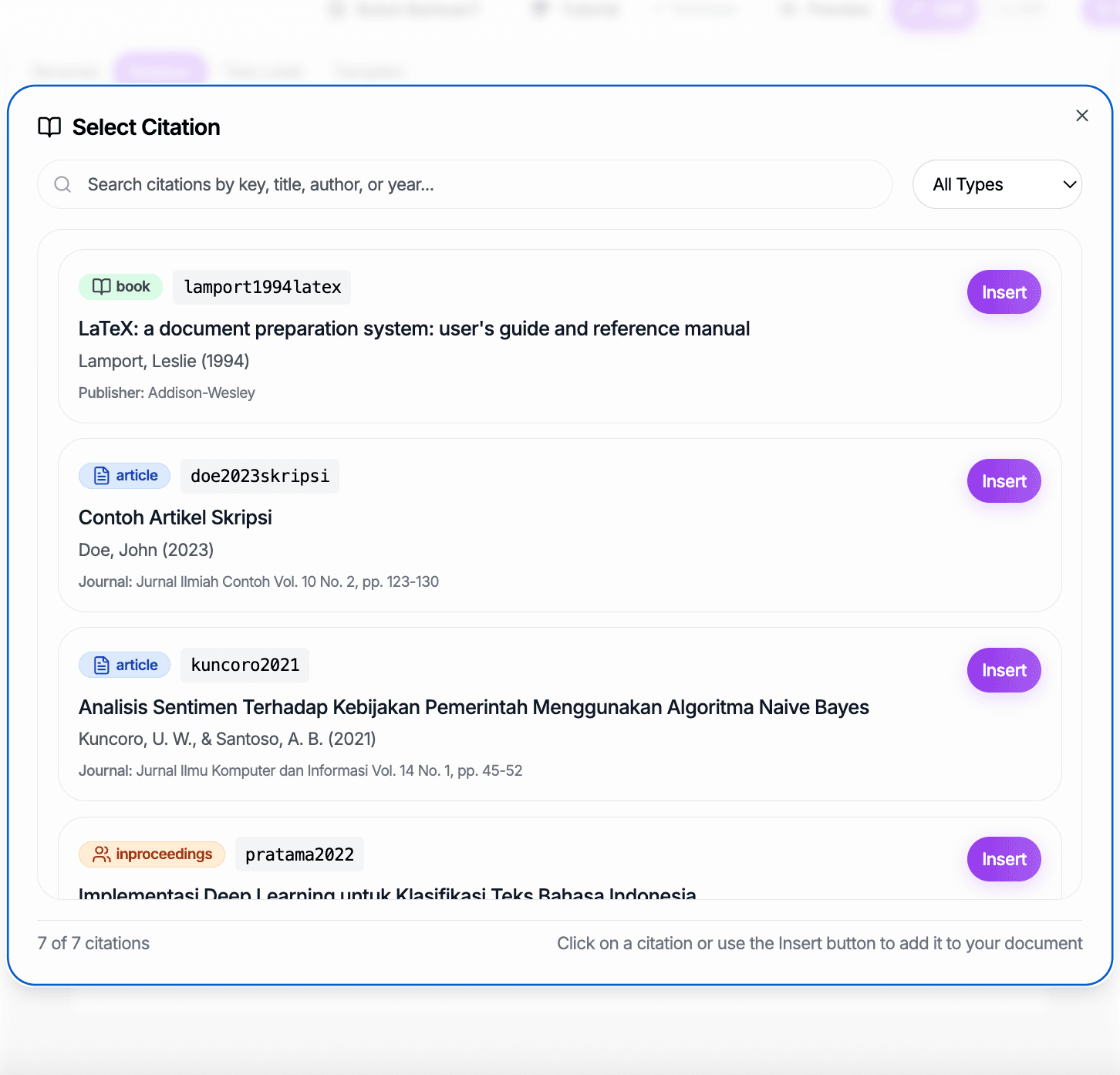The image size is (1120, 1075).
Task: Click the search citations input field
Action: pos(463,184)
